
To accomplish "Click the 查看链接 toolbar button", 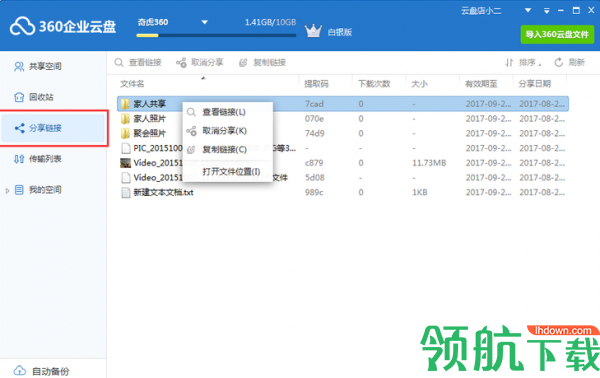I will click(x=138, y=62).
